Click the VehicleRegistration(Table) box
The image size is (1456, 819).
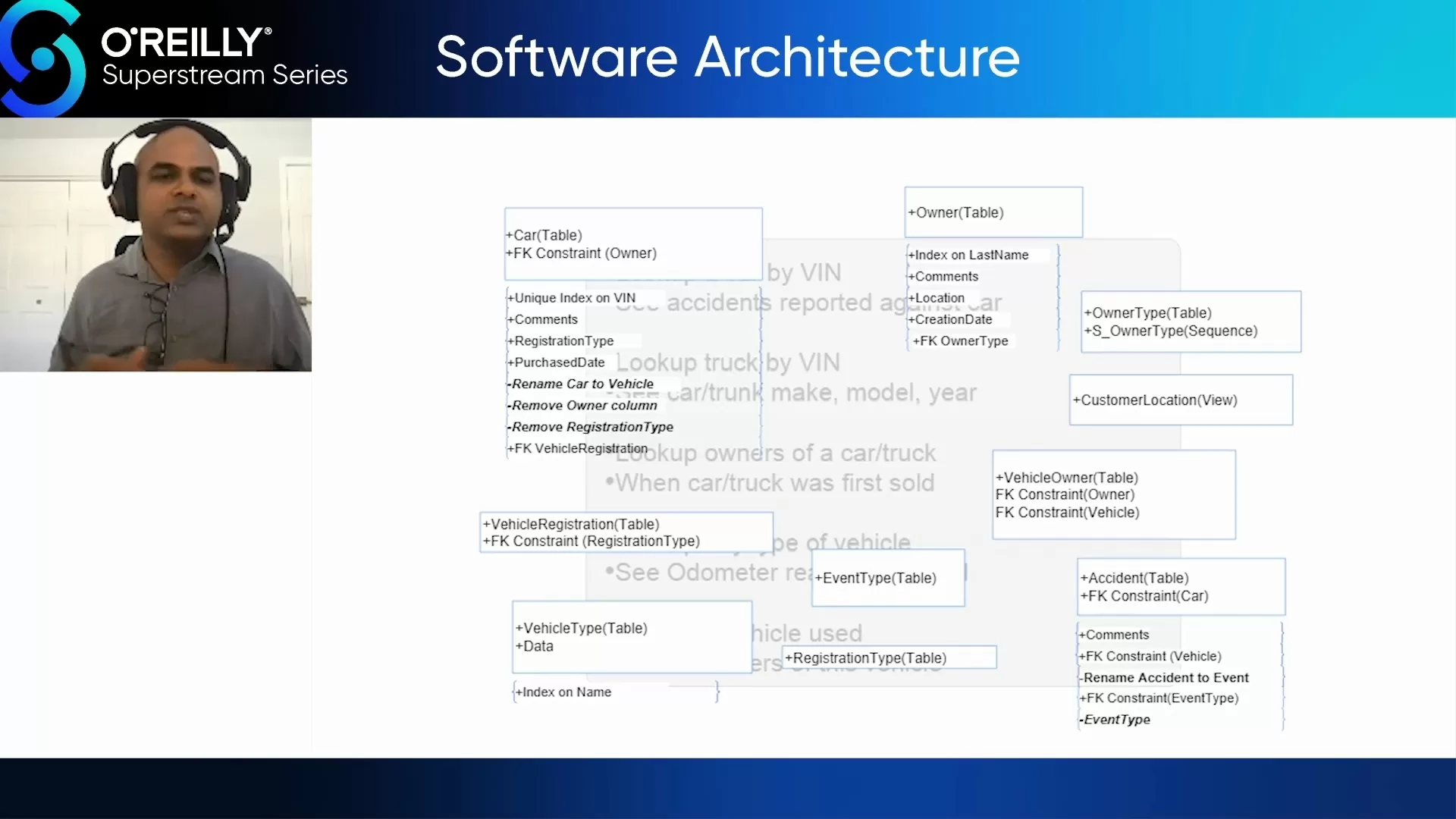[626, 532]
